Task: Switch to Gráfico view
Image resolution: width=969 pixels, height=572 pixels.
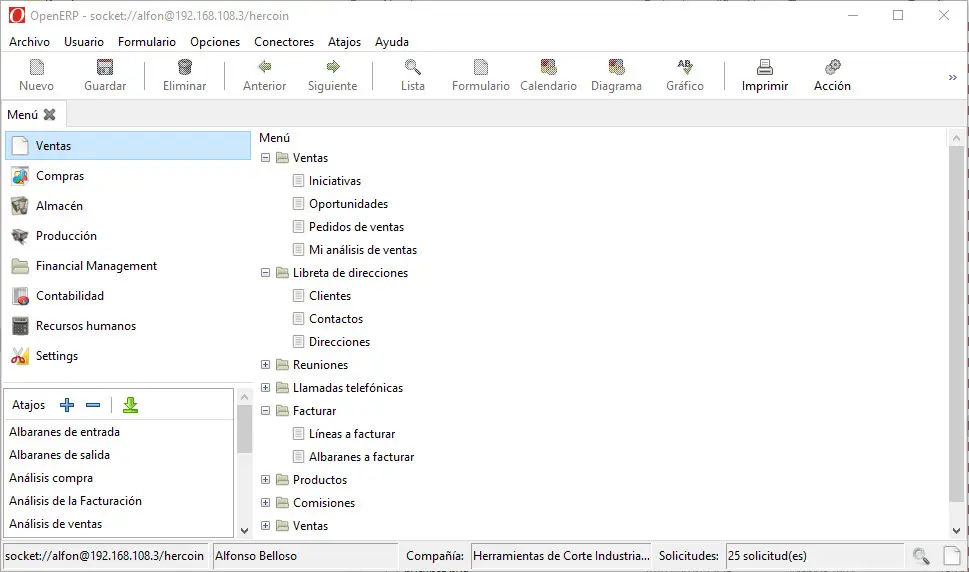Action: click(685, 67)
